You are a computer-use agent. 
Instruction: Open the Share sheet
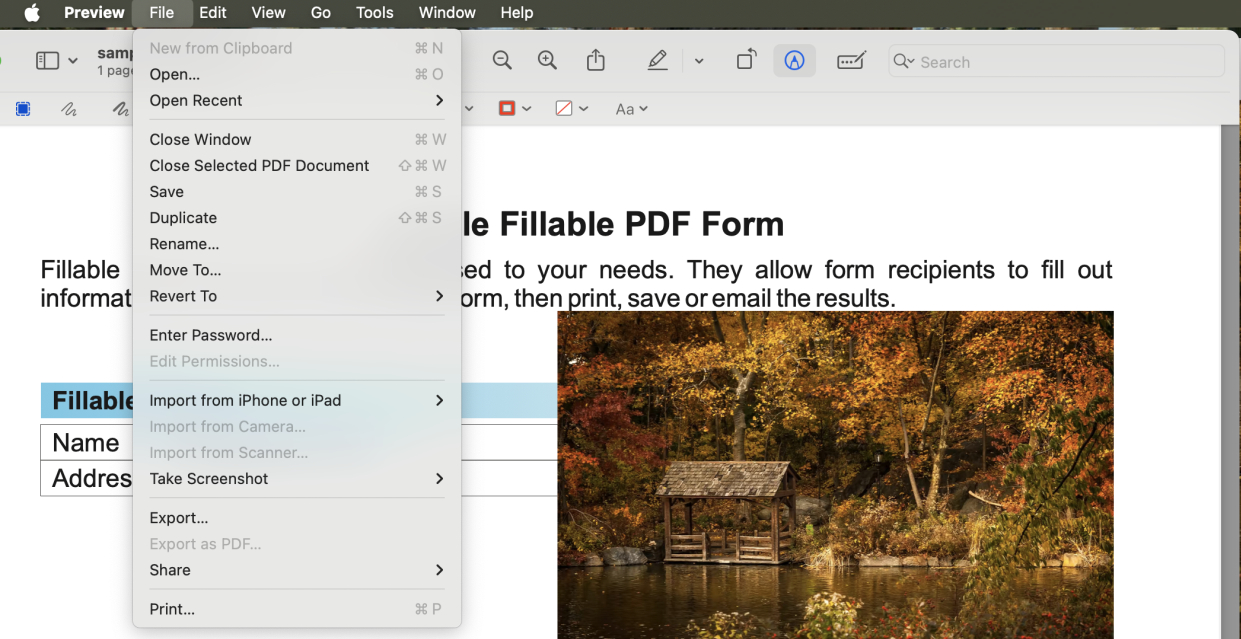point(595,61)
